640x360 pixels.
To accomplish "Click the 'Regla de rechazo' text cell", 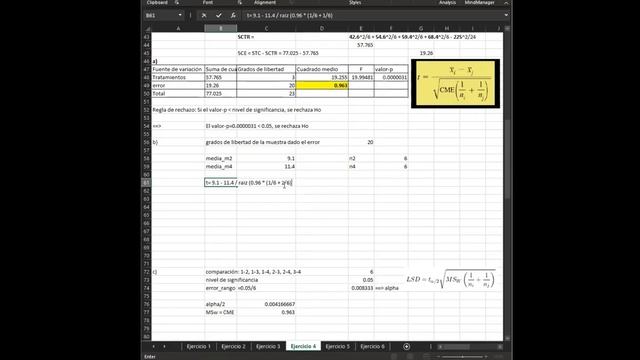I will 237,110.
